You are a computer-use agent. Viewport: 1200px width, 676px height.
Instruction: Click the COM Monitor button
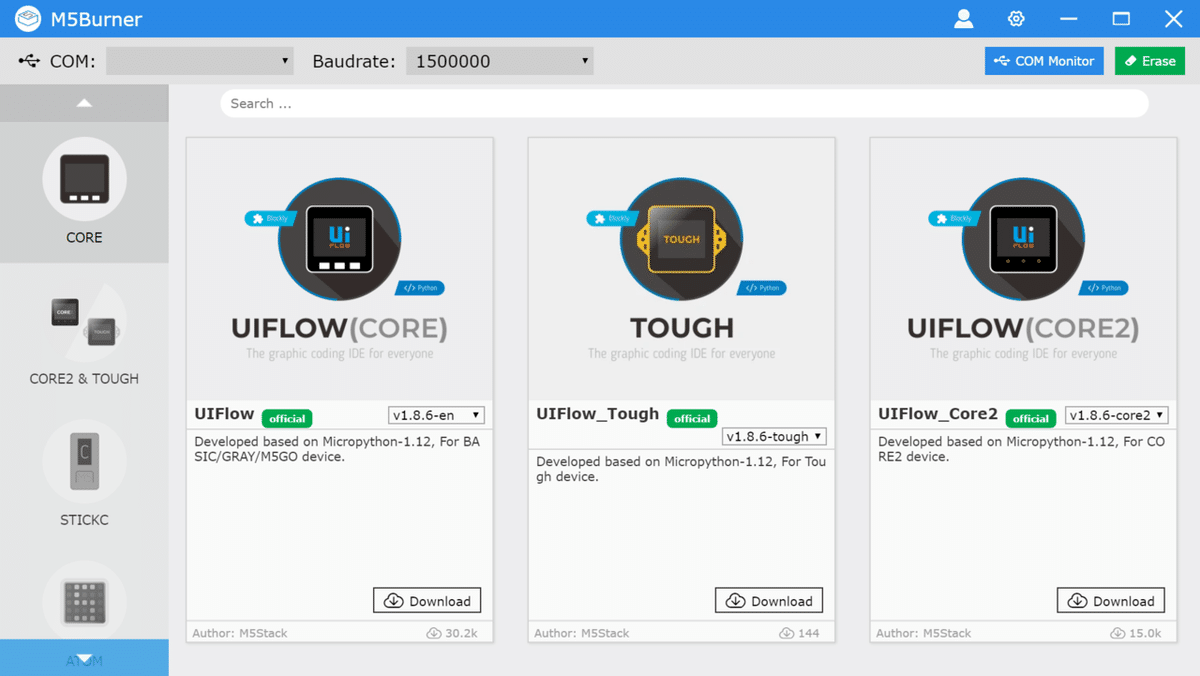coord(1044,61)
